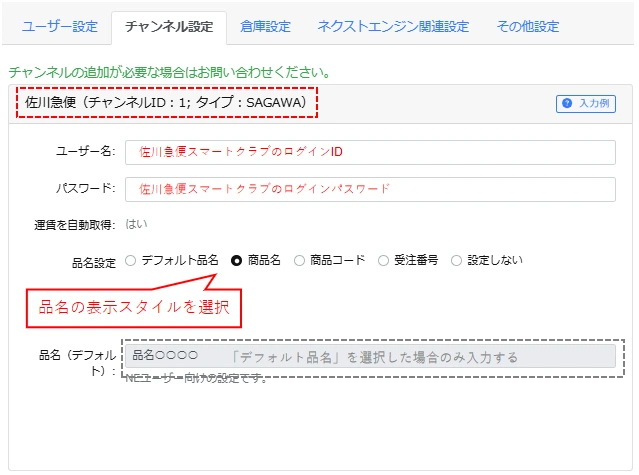639x475 pixels.
Task: Open the ユーザー設定 tab
Action: (x=60, y=27)
